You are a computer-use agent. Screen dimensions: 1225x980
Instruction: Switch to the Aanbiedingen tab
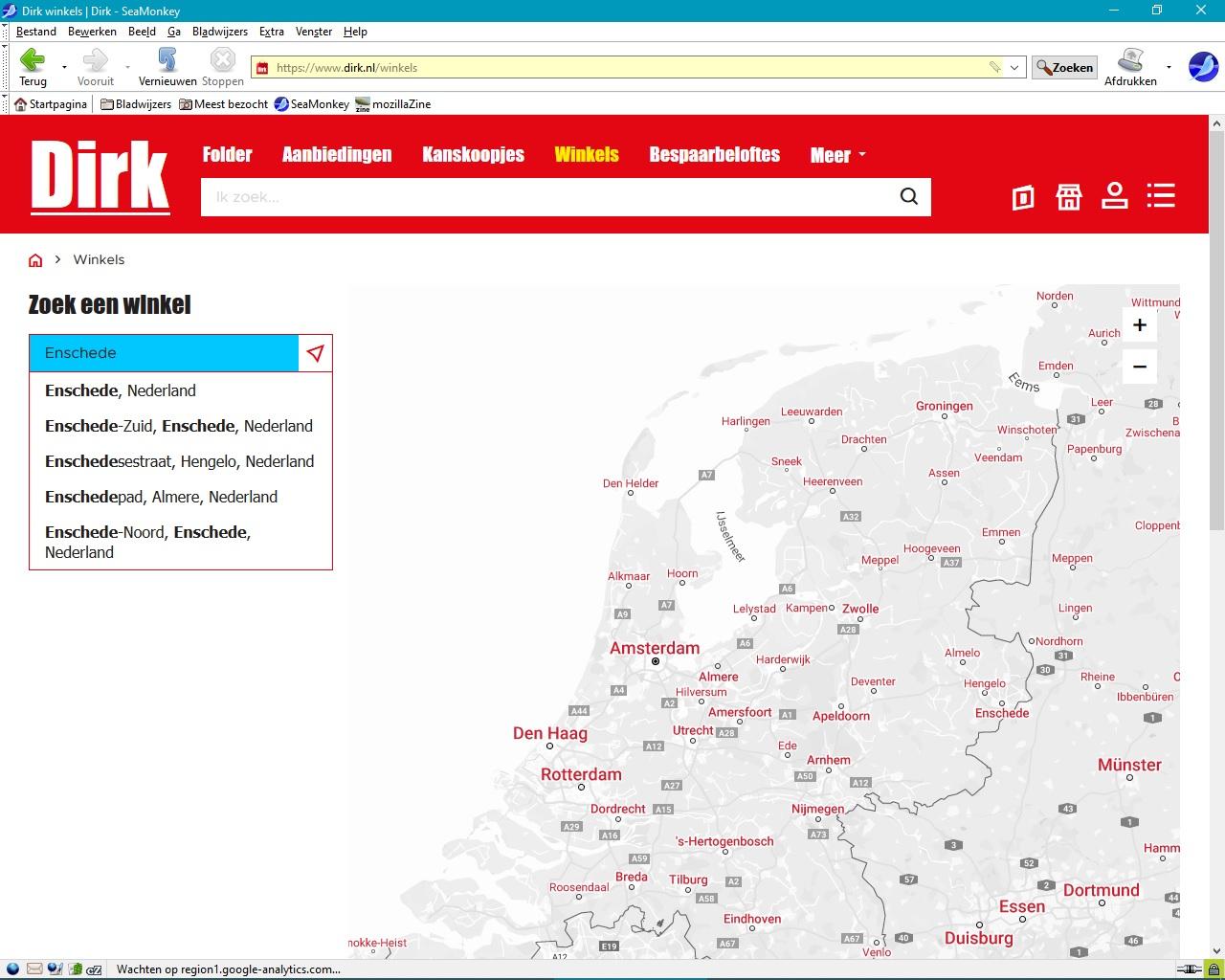click(336, 154)
